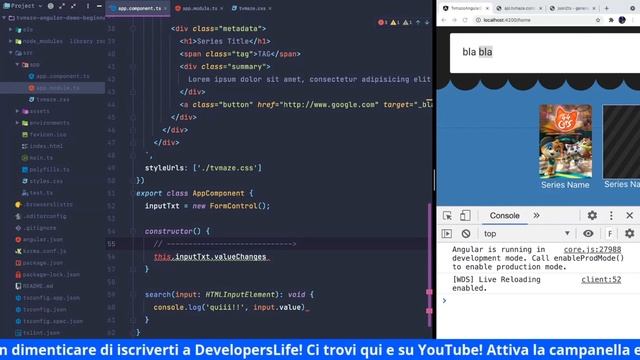Open Chrome extensions puzzle icon

[x=611, y=20]
